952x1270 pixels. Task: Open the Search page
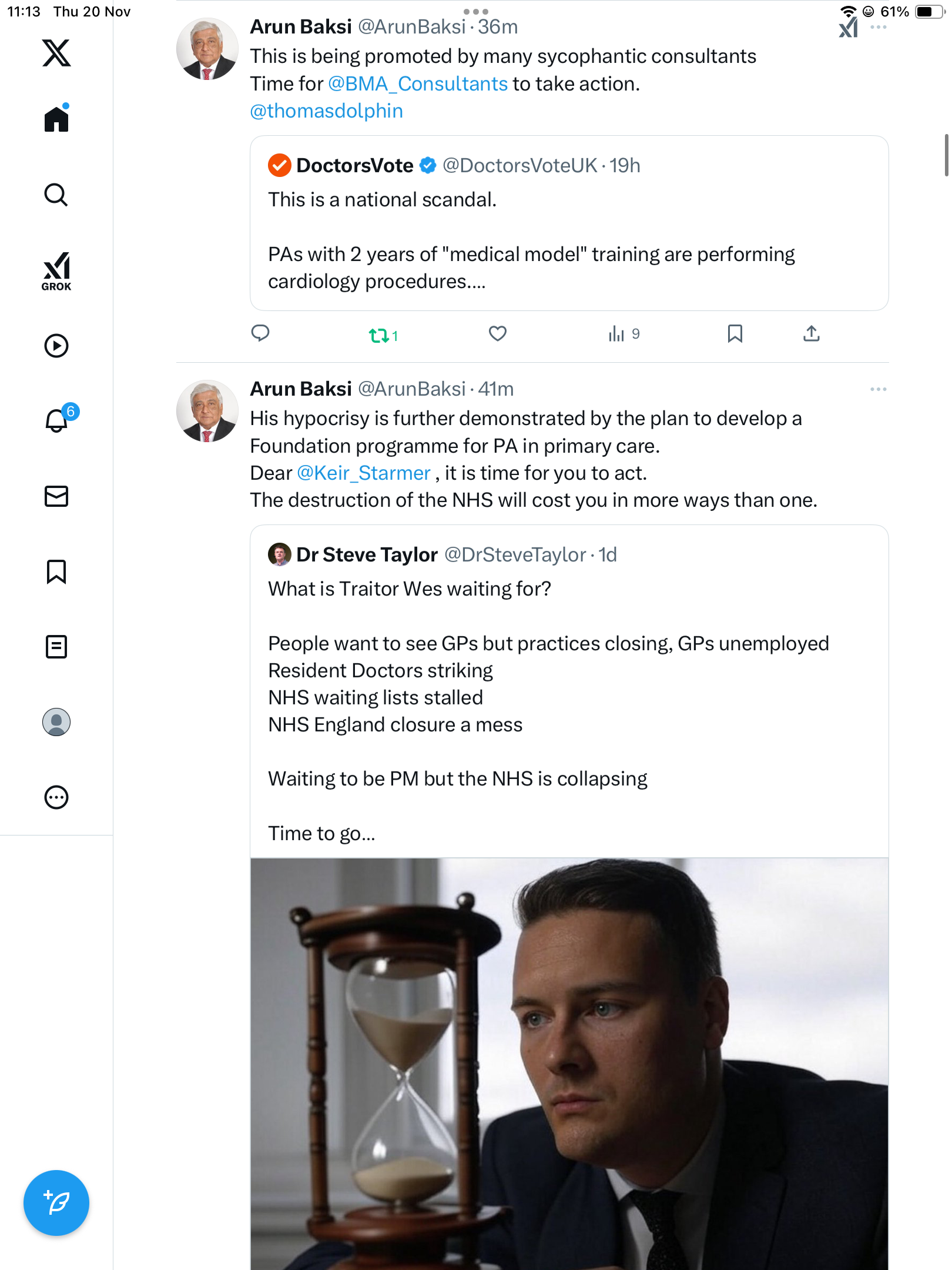[56, 195]
